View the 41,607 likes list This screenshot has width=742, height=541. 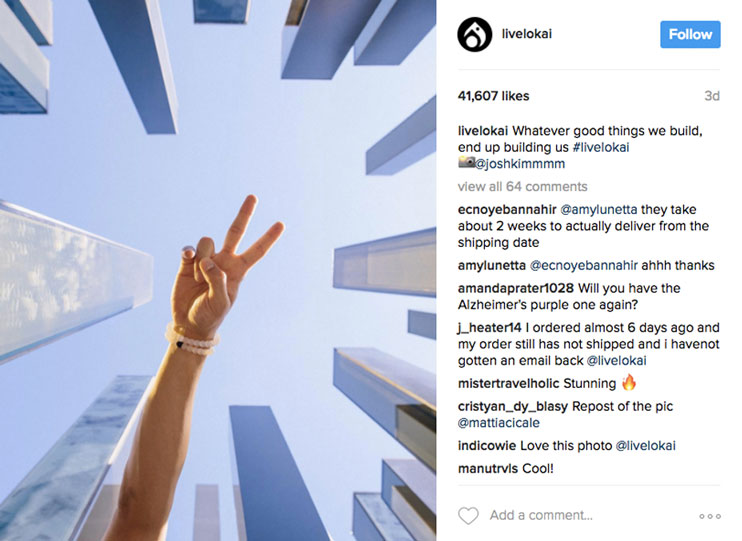493,96
